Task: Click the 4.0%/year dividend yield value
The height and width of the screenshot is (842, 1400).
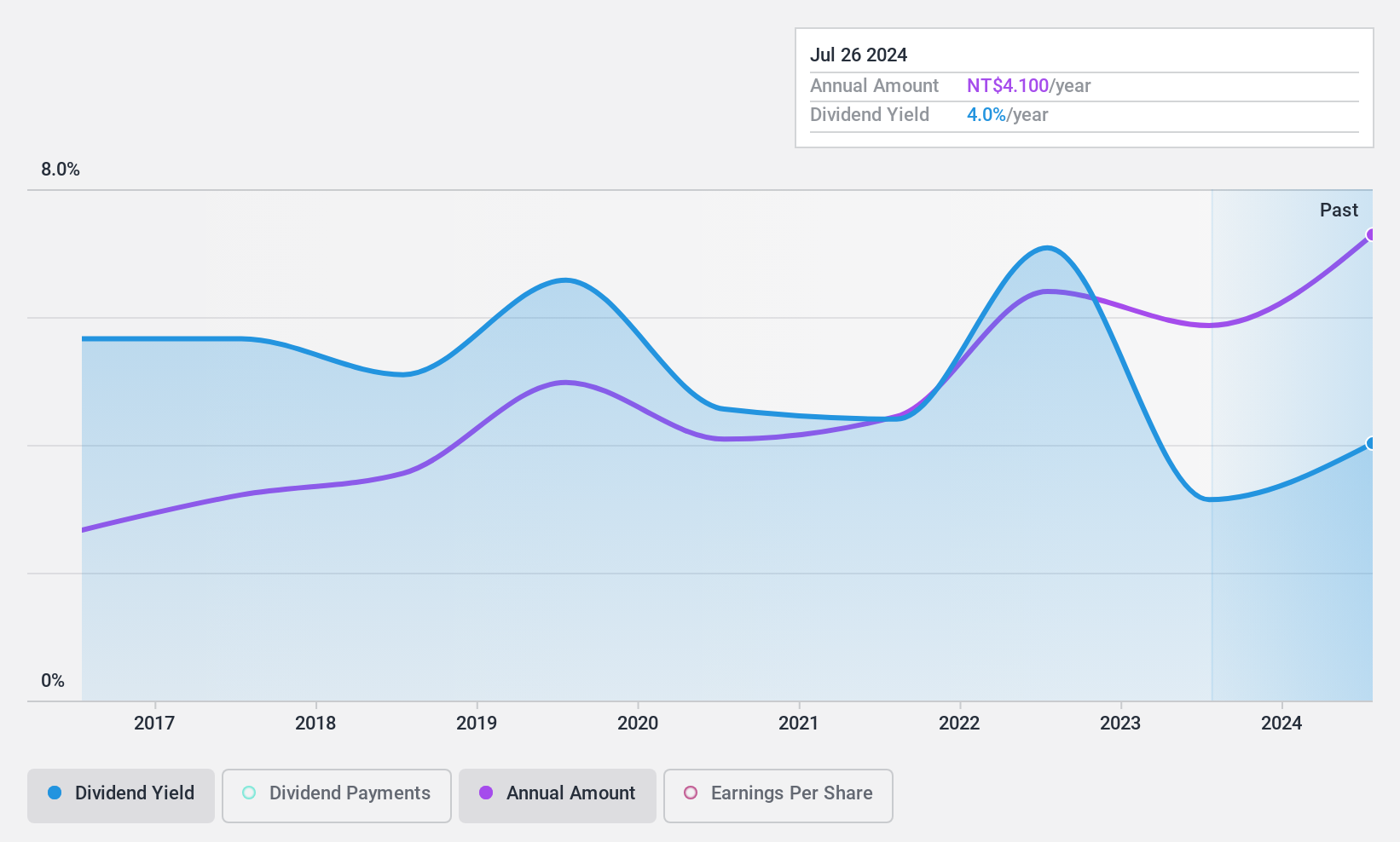Action: [1008, 115]
